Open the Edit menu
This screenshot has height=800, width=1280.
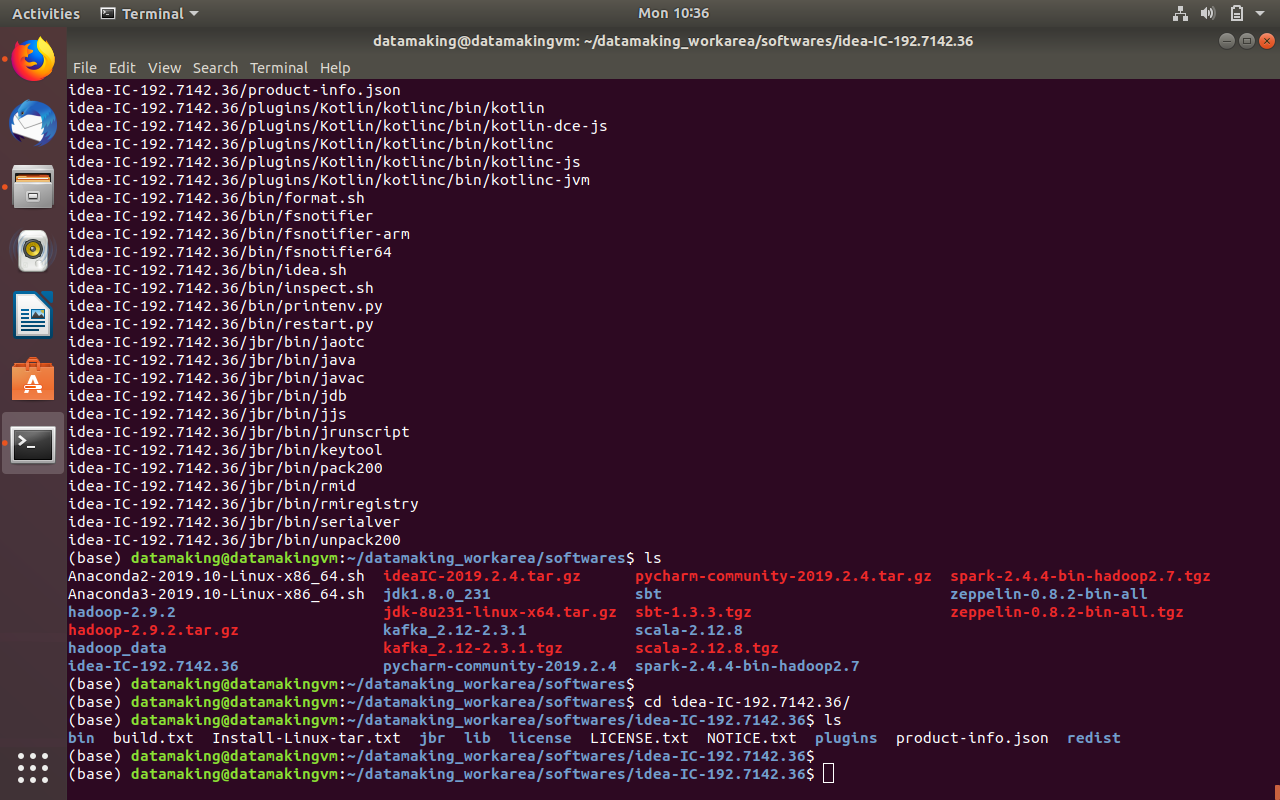[122, 68]
